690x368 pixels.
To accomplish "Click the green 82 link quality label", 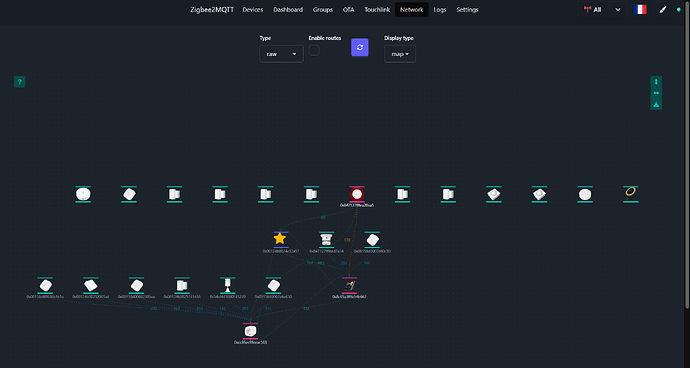I will (323, 217).
